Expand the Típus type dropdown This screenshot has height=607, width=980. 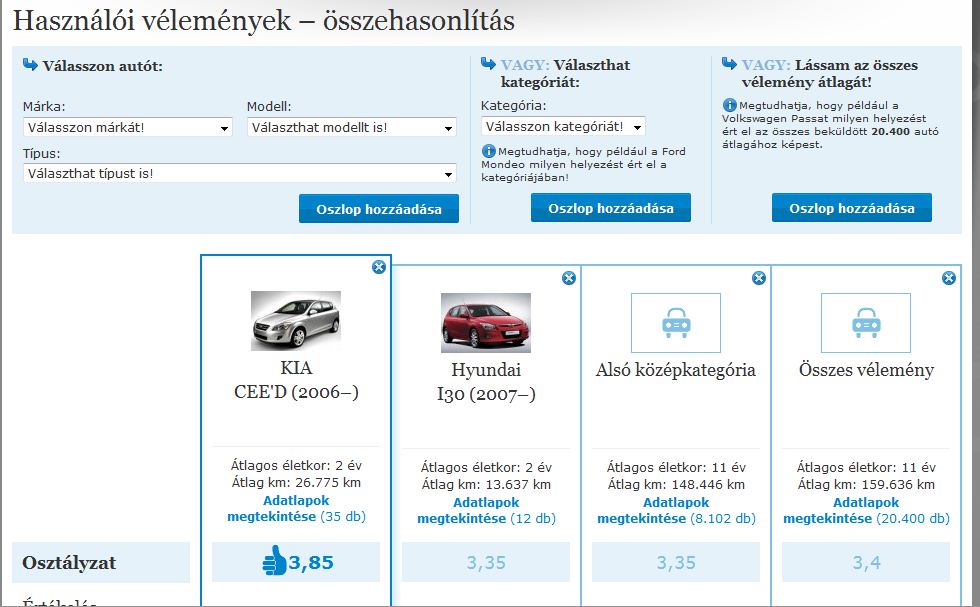(239, 174)
